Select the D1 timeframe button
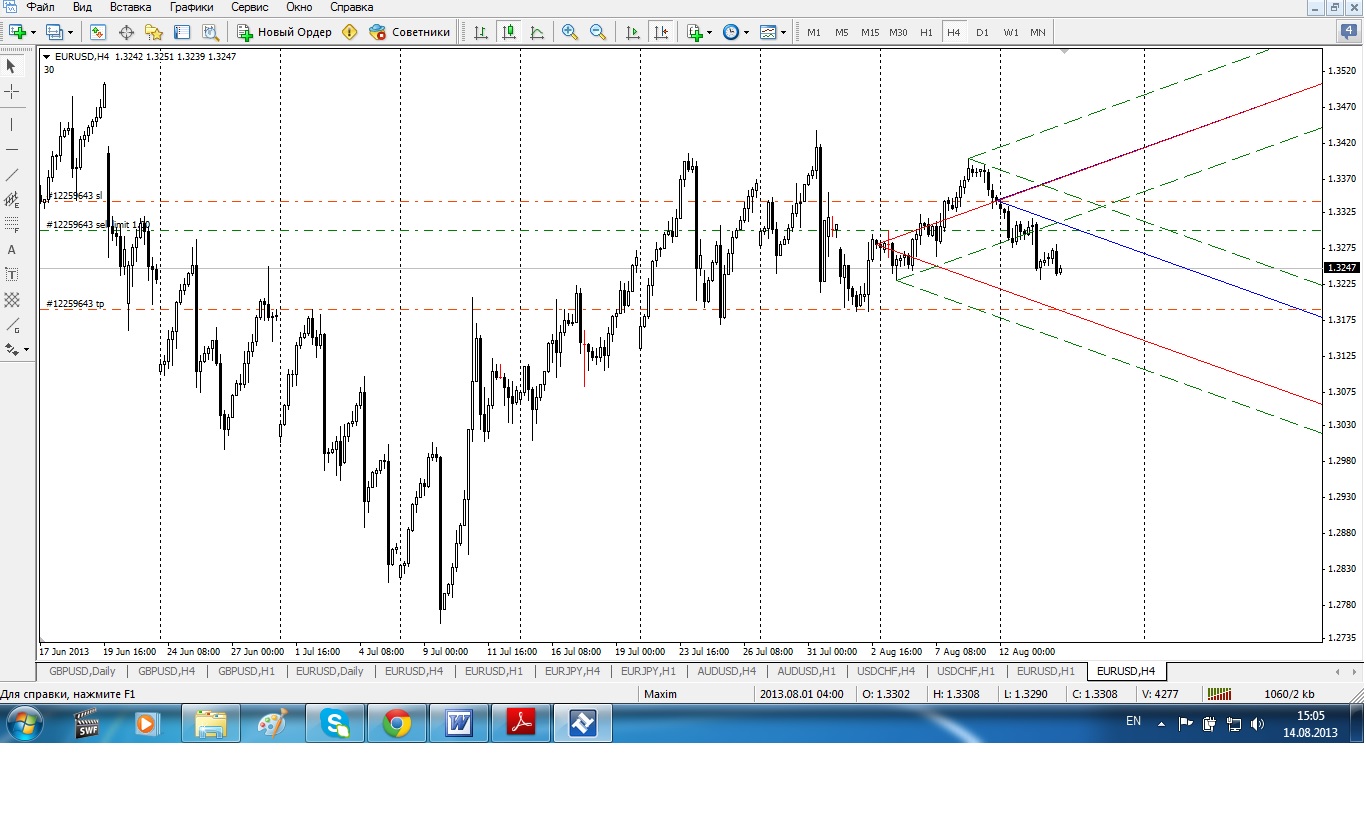This screenshot has height=821, width=1366. [982, 32]
